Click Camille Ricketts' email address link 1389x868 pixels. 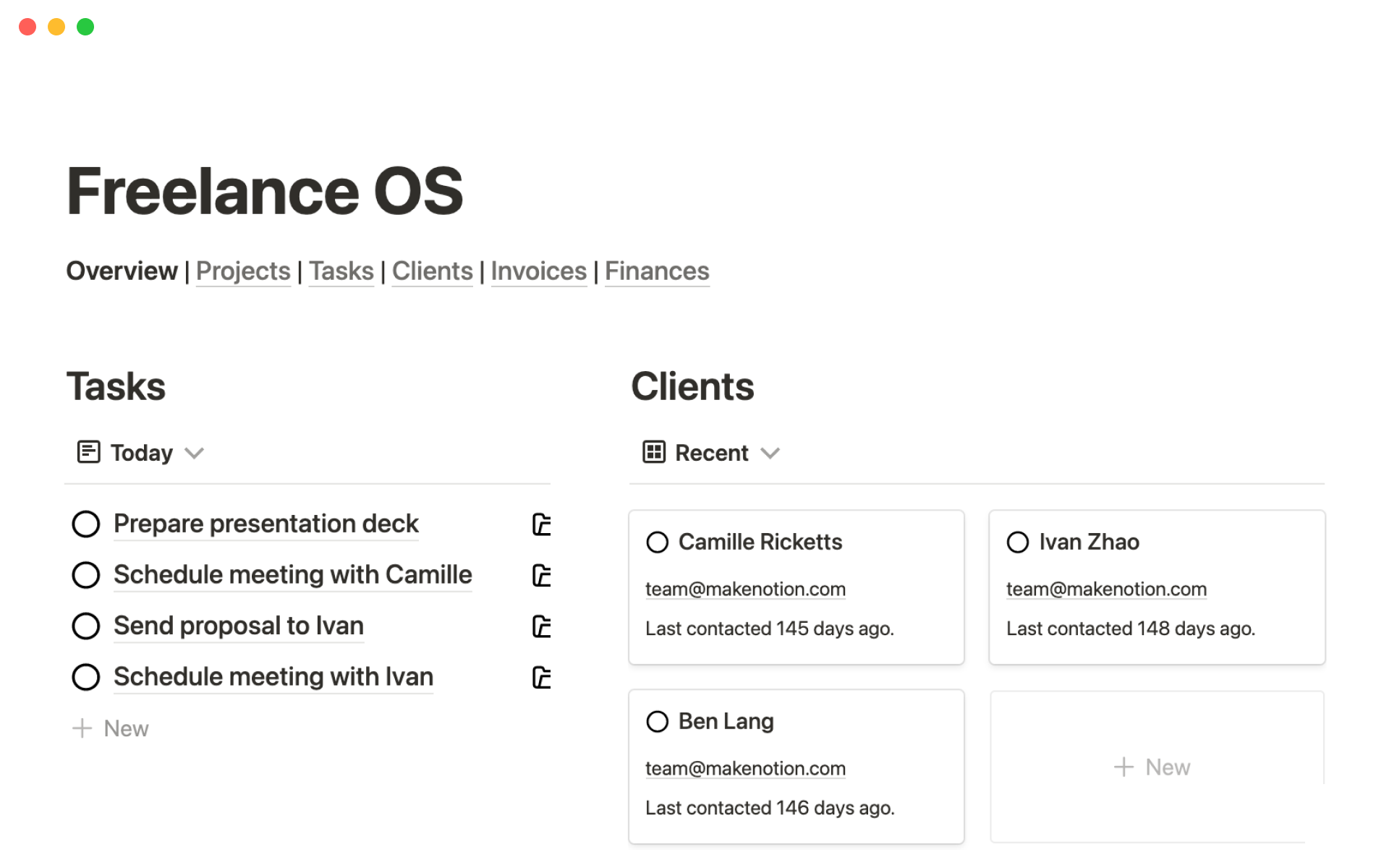745,590
